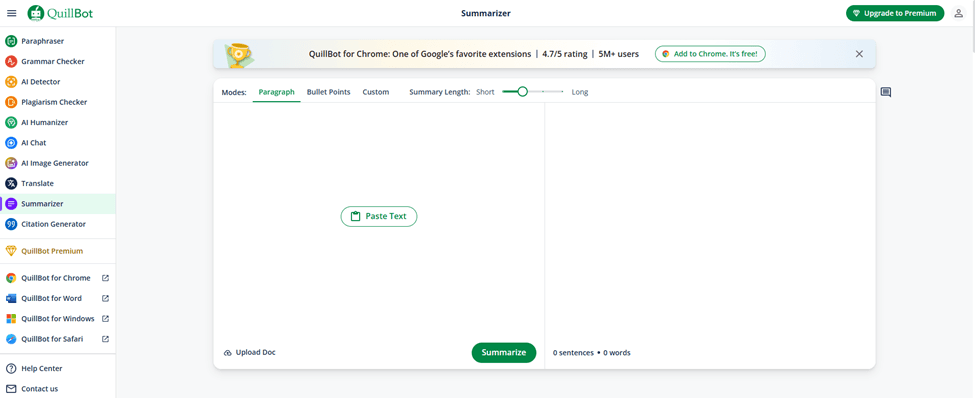Click the AI Chat sidebar icon
Viewport: 975px width, 398px height.
tap(11, 143)
